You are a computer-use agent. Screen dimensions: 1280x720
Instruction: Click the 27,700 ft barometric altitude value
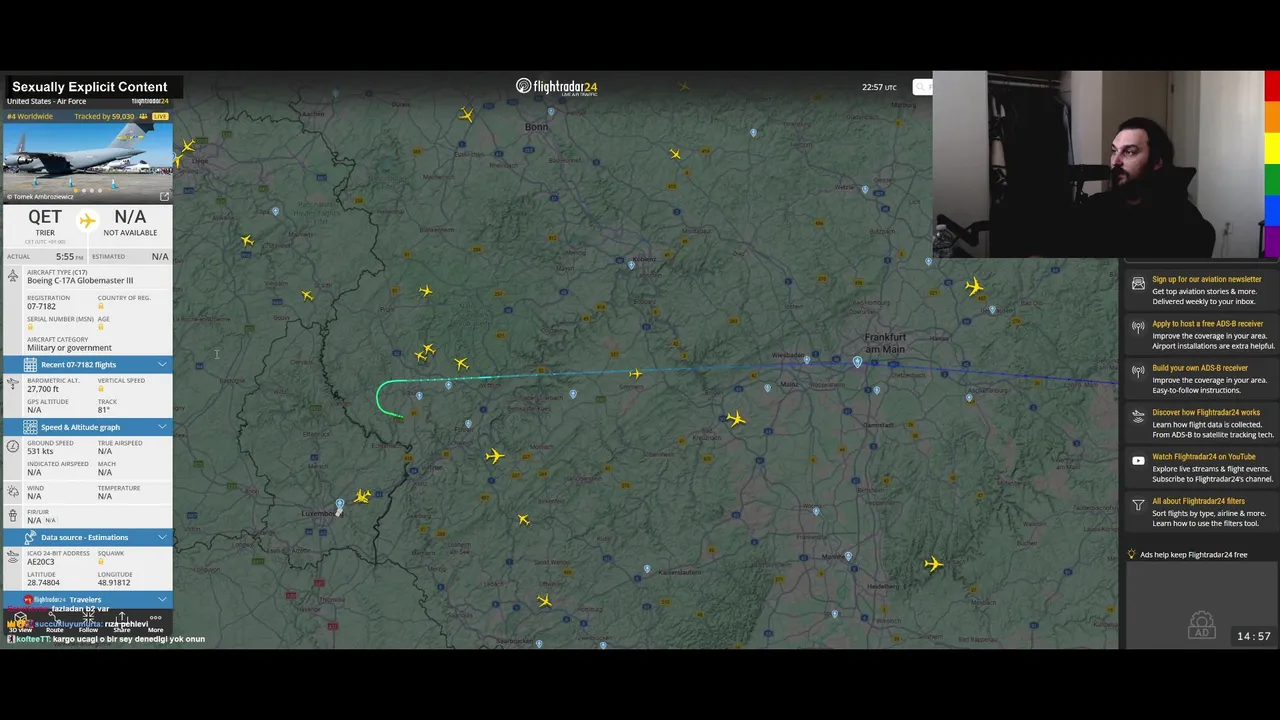pos(42,389)
